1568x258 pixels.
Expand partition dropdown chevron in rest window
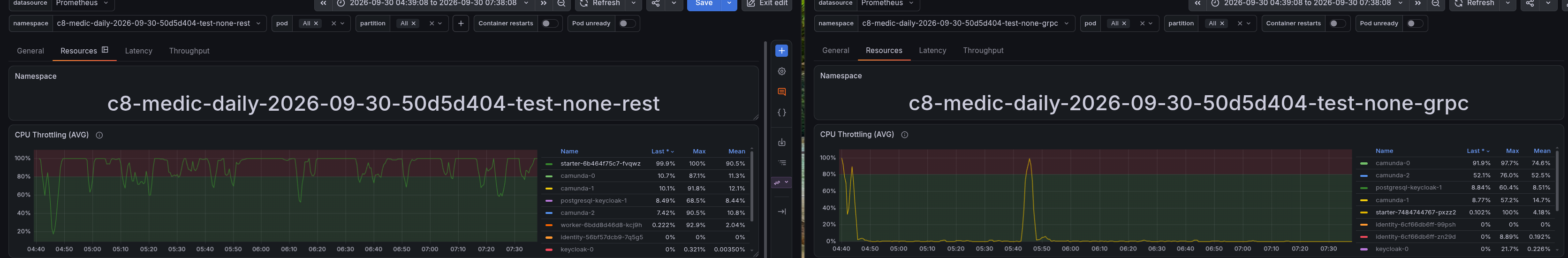440,24
